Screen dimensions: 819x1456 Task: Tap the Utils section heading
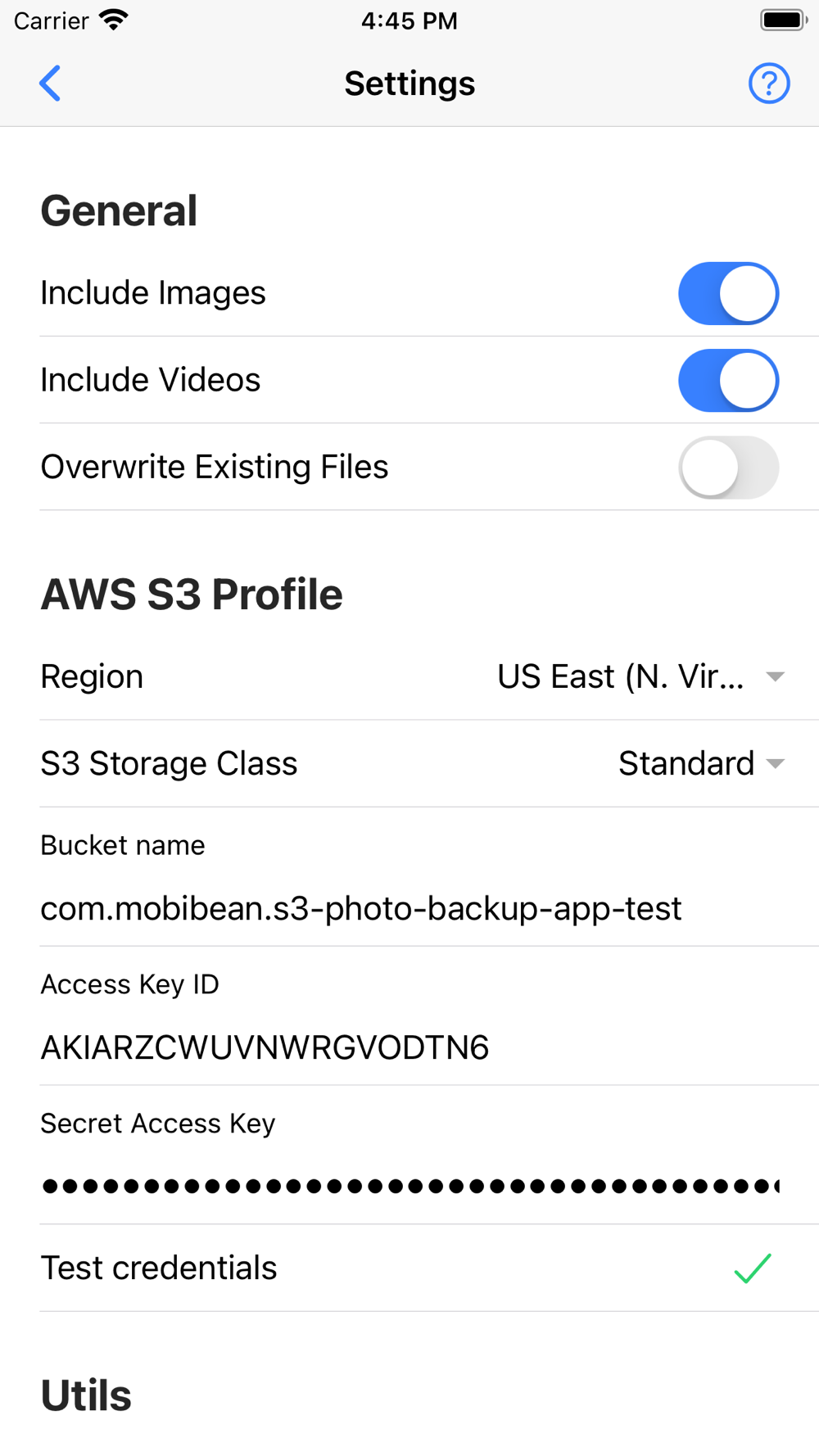coord(86,1395)
